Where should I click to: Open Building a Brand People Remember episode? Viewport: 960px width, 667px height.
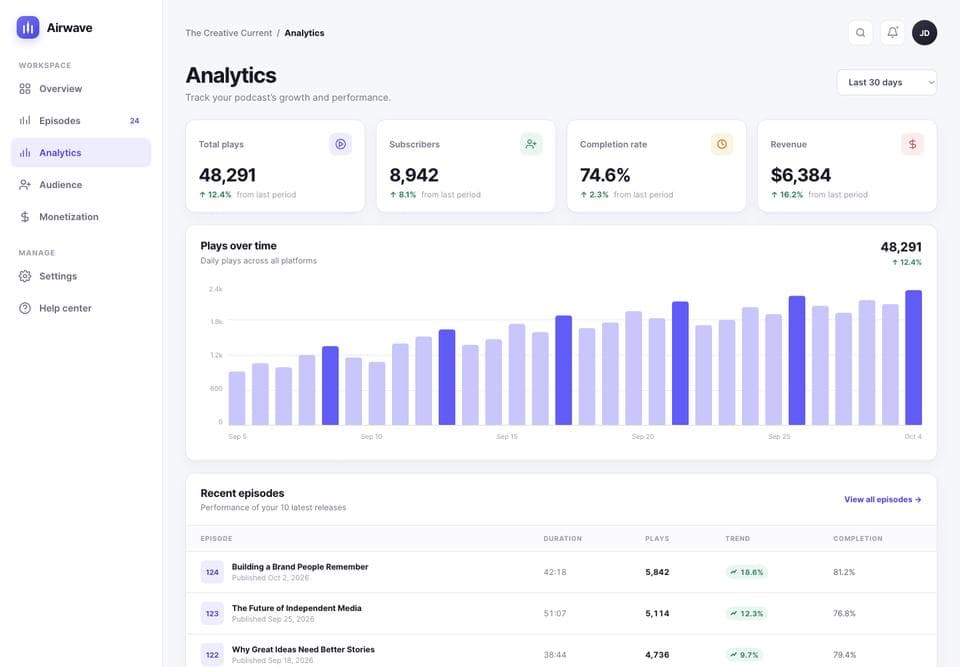(x=300, y=567)
